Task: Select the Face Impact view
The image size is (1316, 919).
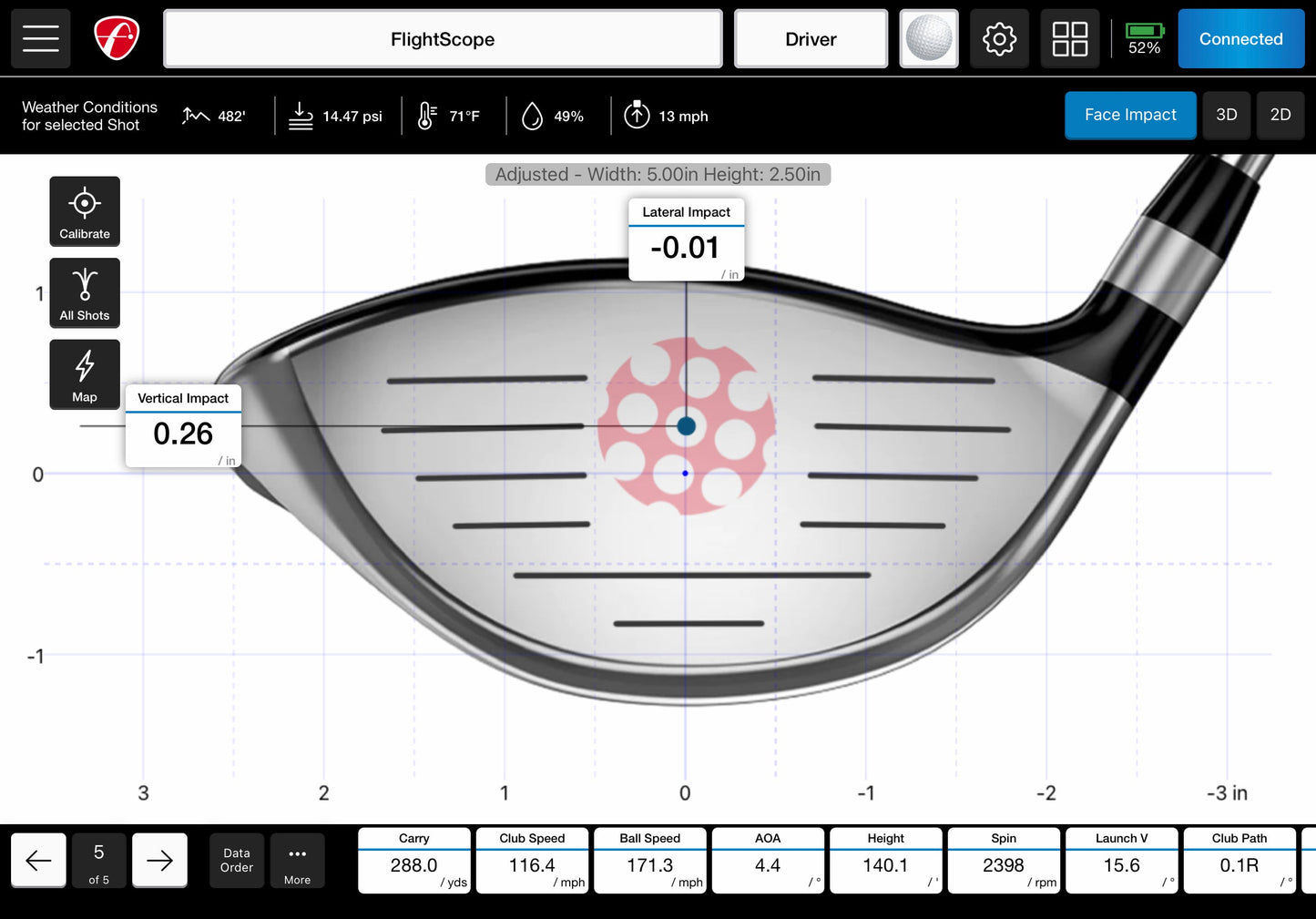Action: (x=1129, y=115)
